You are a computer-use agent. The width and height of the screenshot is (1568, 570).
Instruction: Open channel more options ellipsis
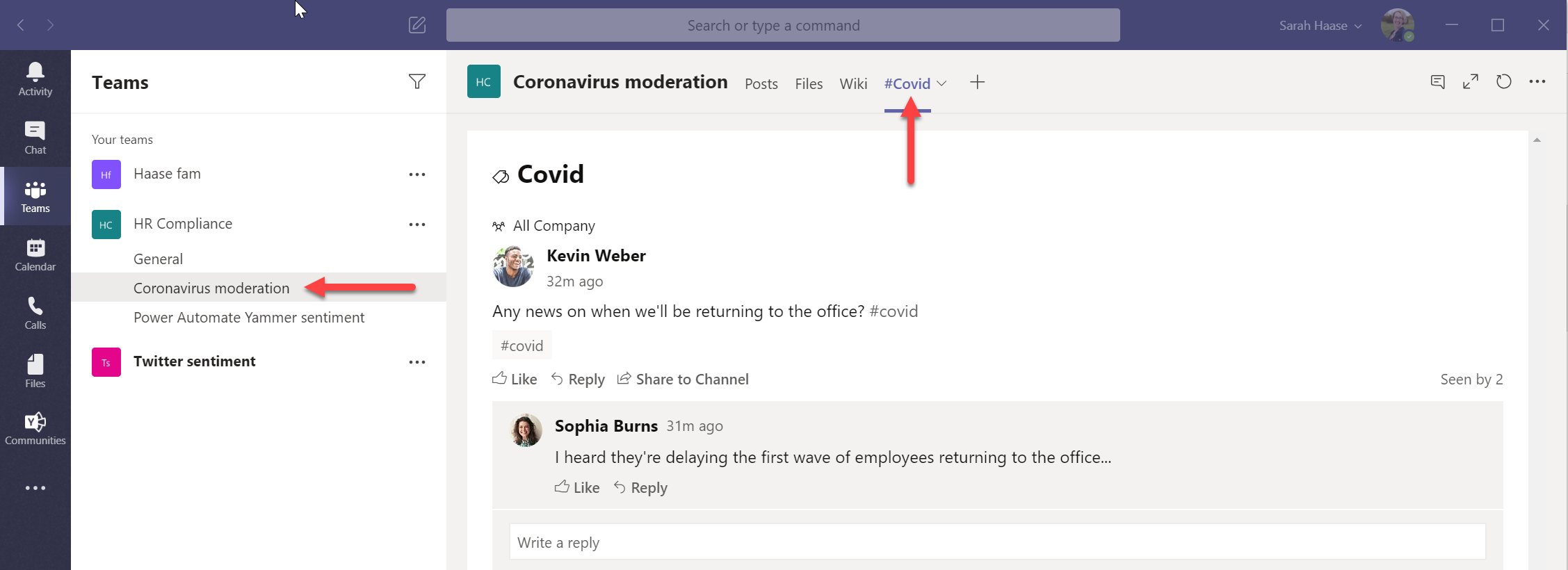(x=1537, y=82)
